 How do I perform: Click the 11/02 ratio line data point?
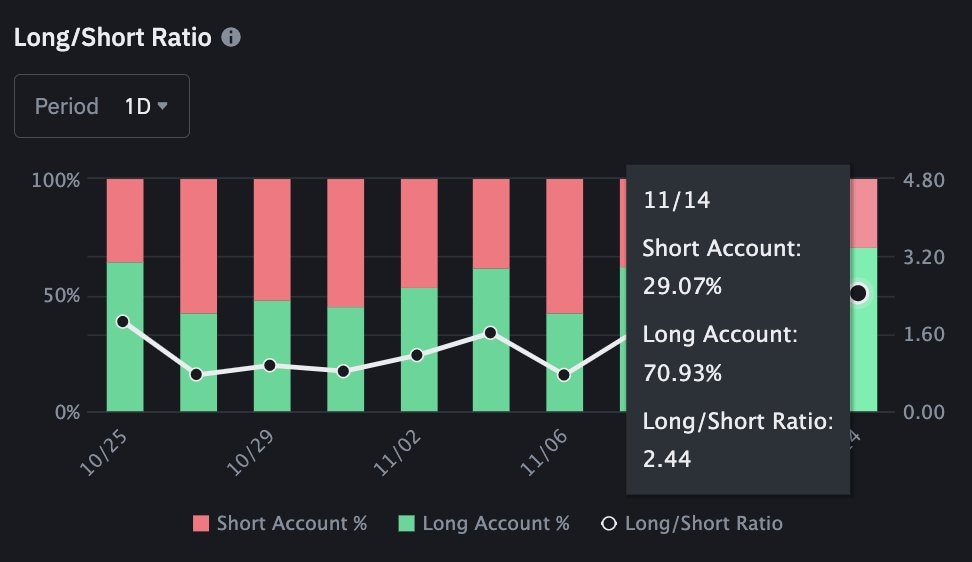[417, 355]
